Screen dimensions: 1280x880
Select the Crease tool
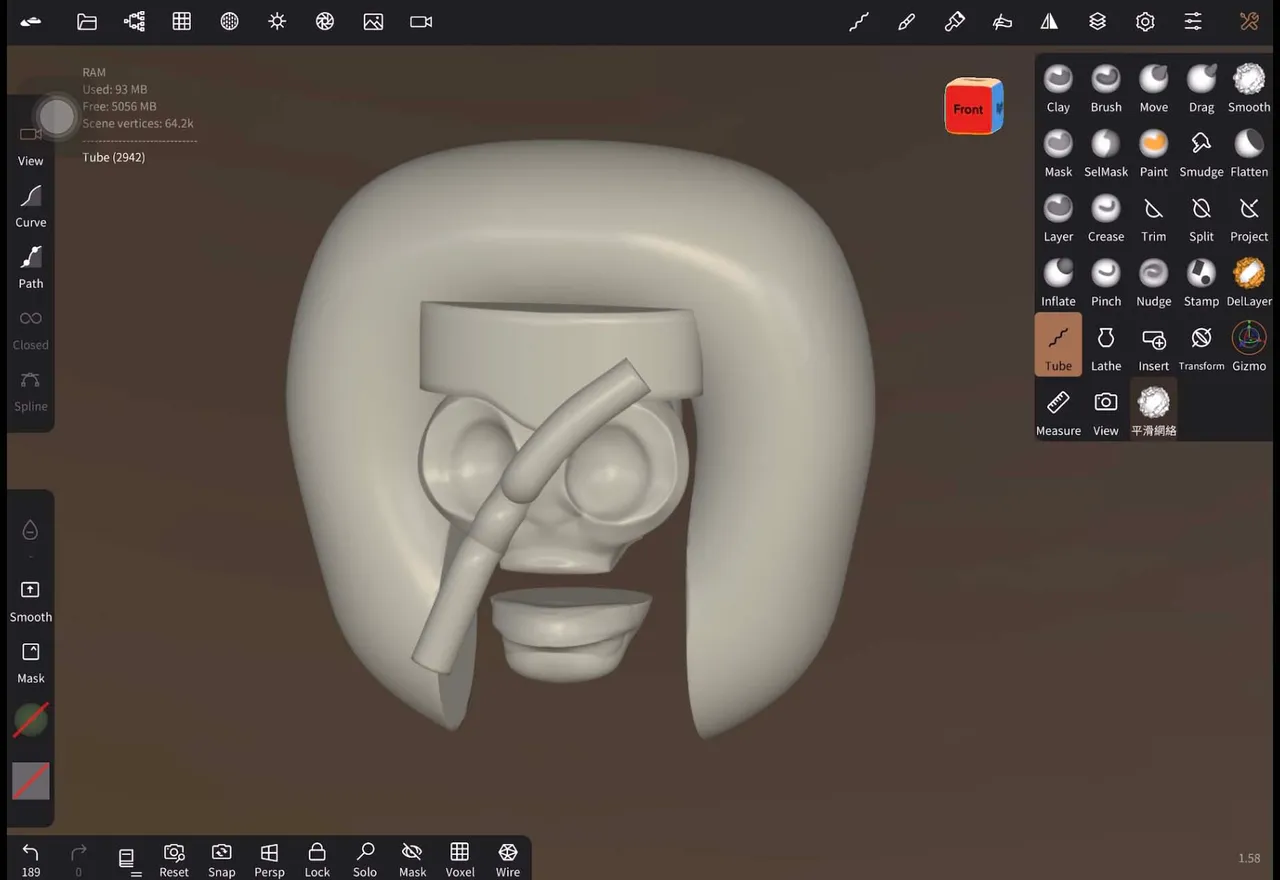(1106, 217)
